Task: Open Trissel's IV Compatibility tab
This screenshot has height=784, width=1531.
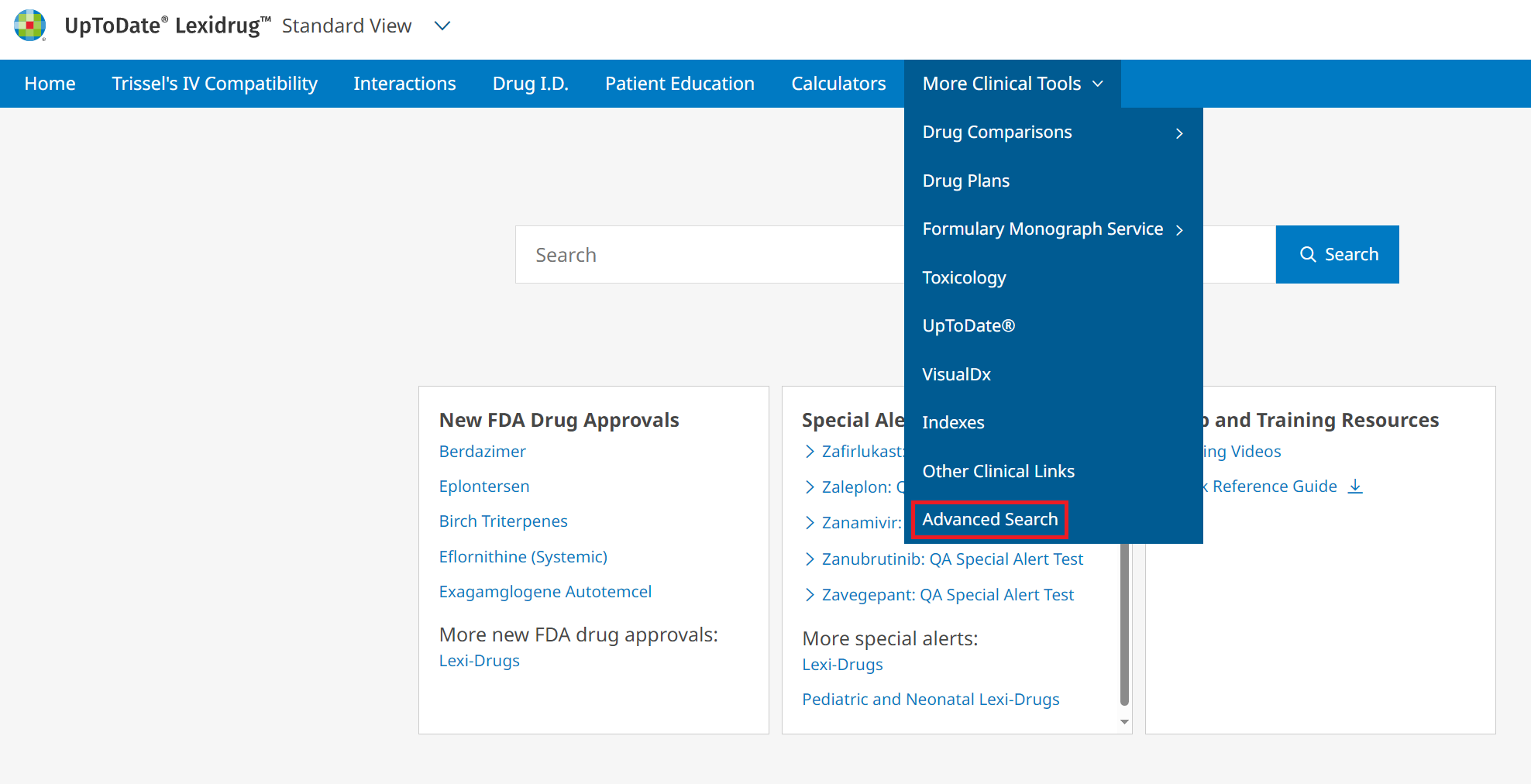Action: point(215,84)
